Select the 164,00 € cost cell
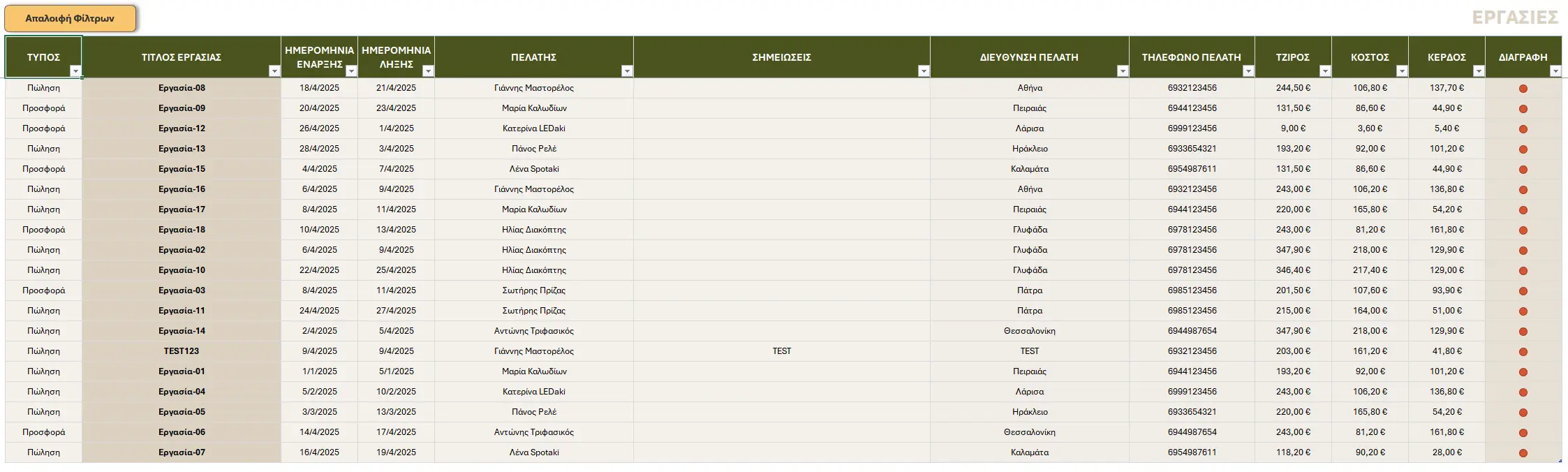1568x472 pixels. coord(1370,311)
